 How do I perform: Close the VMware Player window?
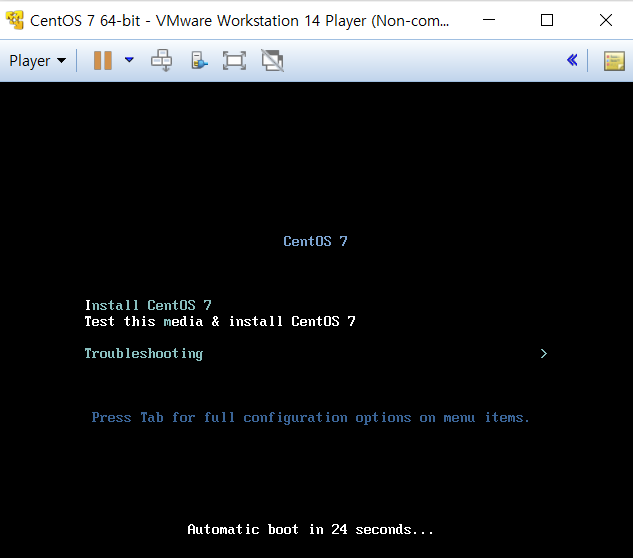(606, 20)
